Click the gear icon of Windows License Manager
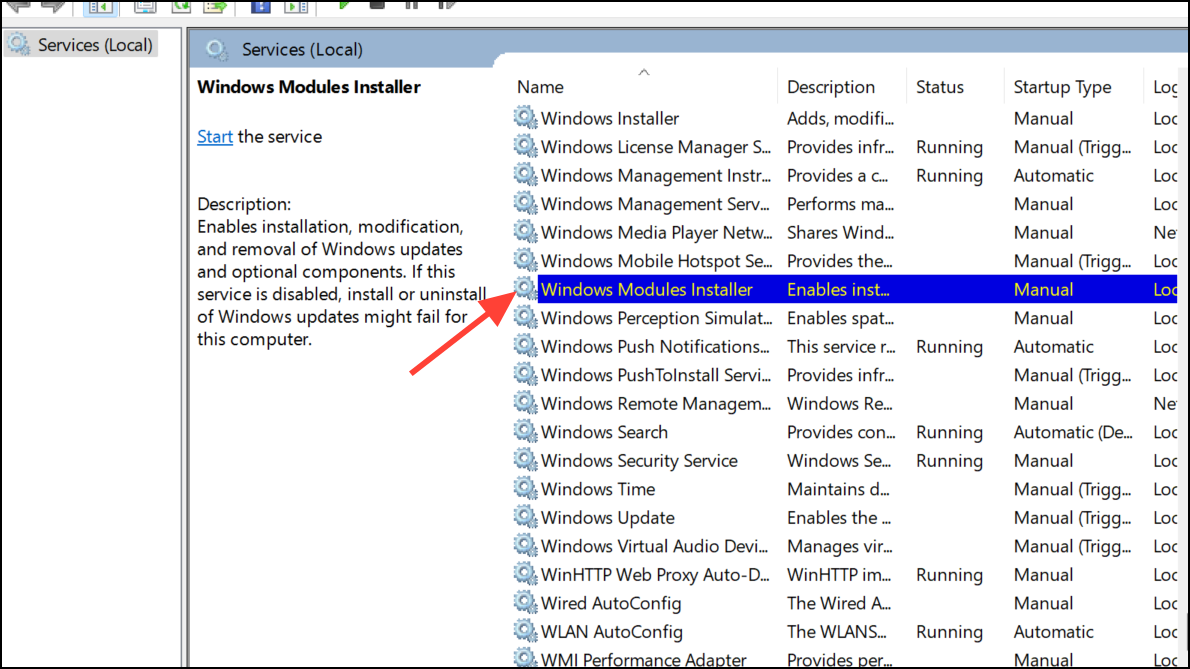Viewport: 1190px width, 669px height. [x=525, y=146]
